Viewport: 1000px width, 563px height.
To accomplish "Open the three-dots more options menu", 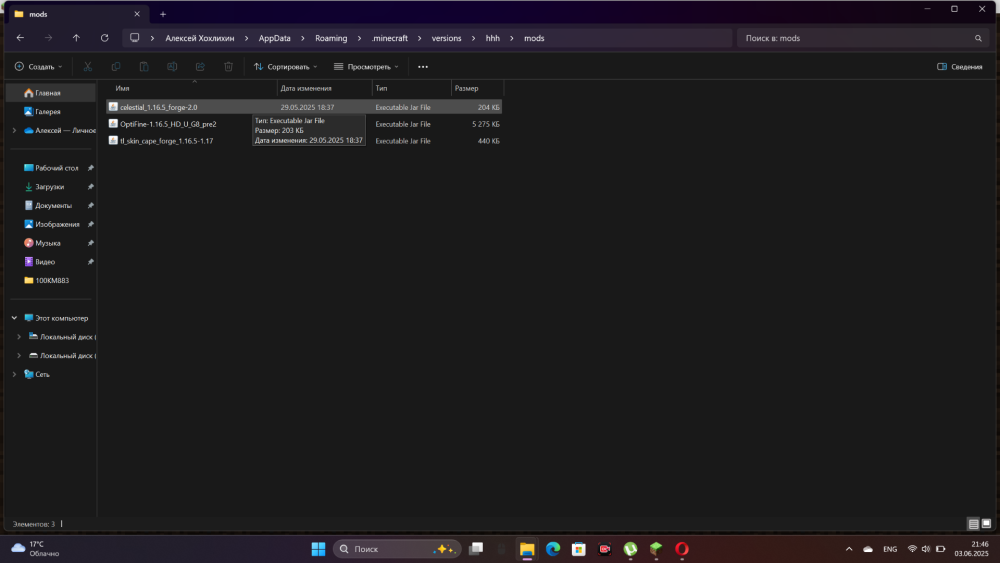I will pos(423,66).
